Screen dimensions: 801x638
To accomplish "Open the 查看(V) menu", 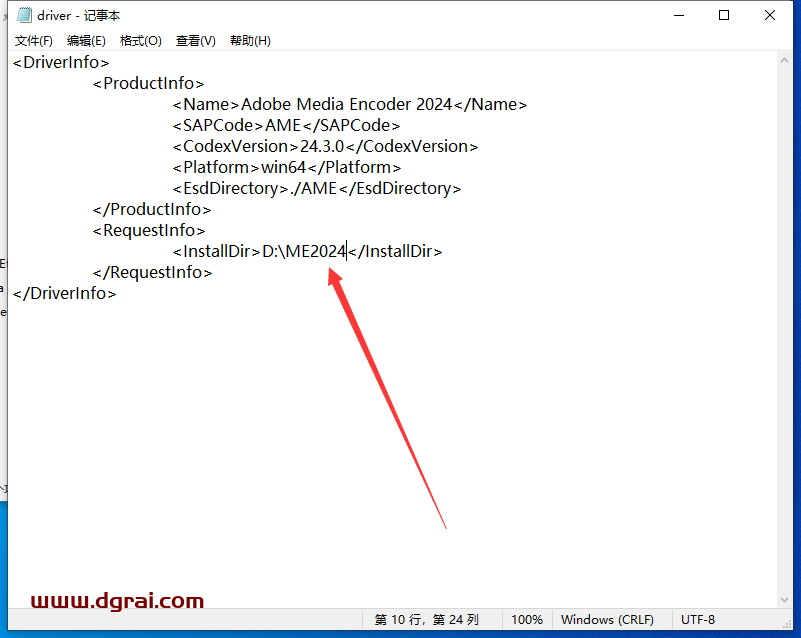I will pos(196,41).
